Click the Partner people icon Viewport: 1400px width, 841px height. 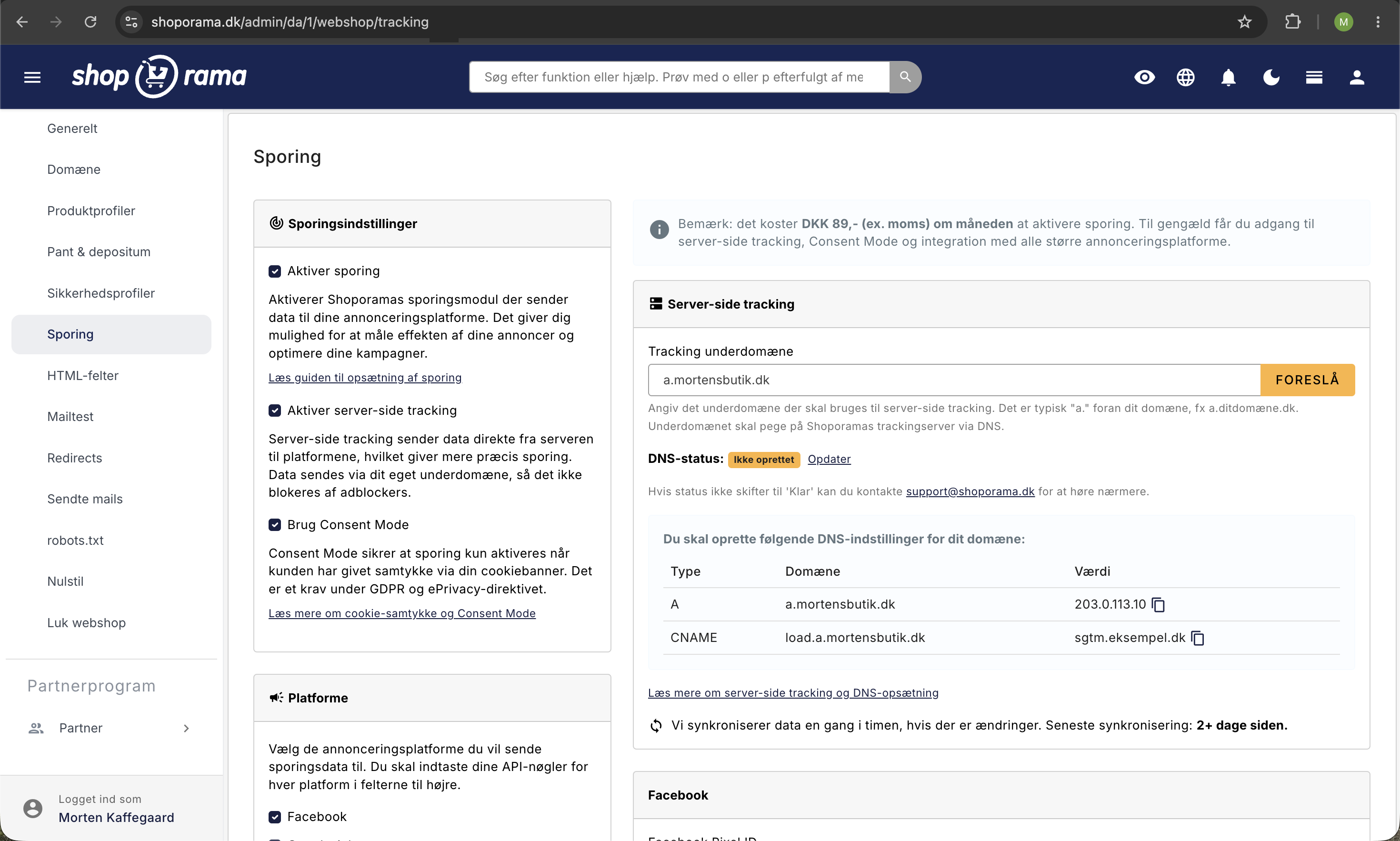36,728
